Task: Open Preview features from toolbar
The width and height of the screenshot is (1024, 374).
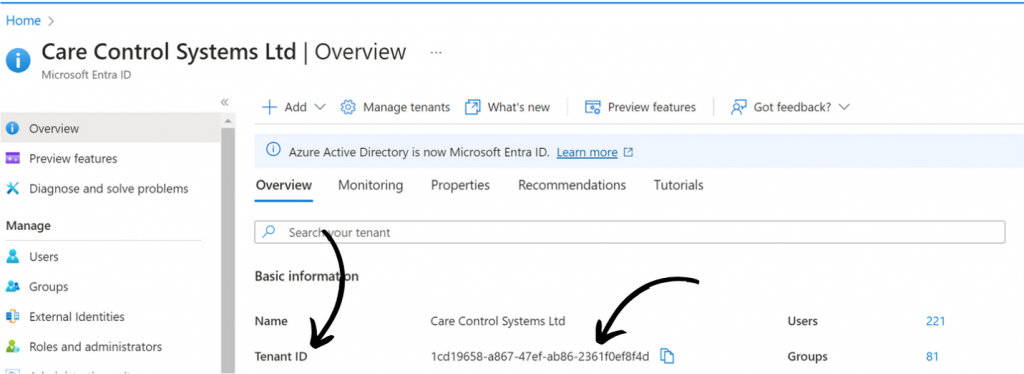Action: pyautogui.click(x=640, y=107)
